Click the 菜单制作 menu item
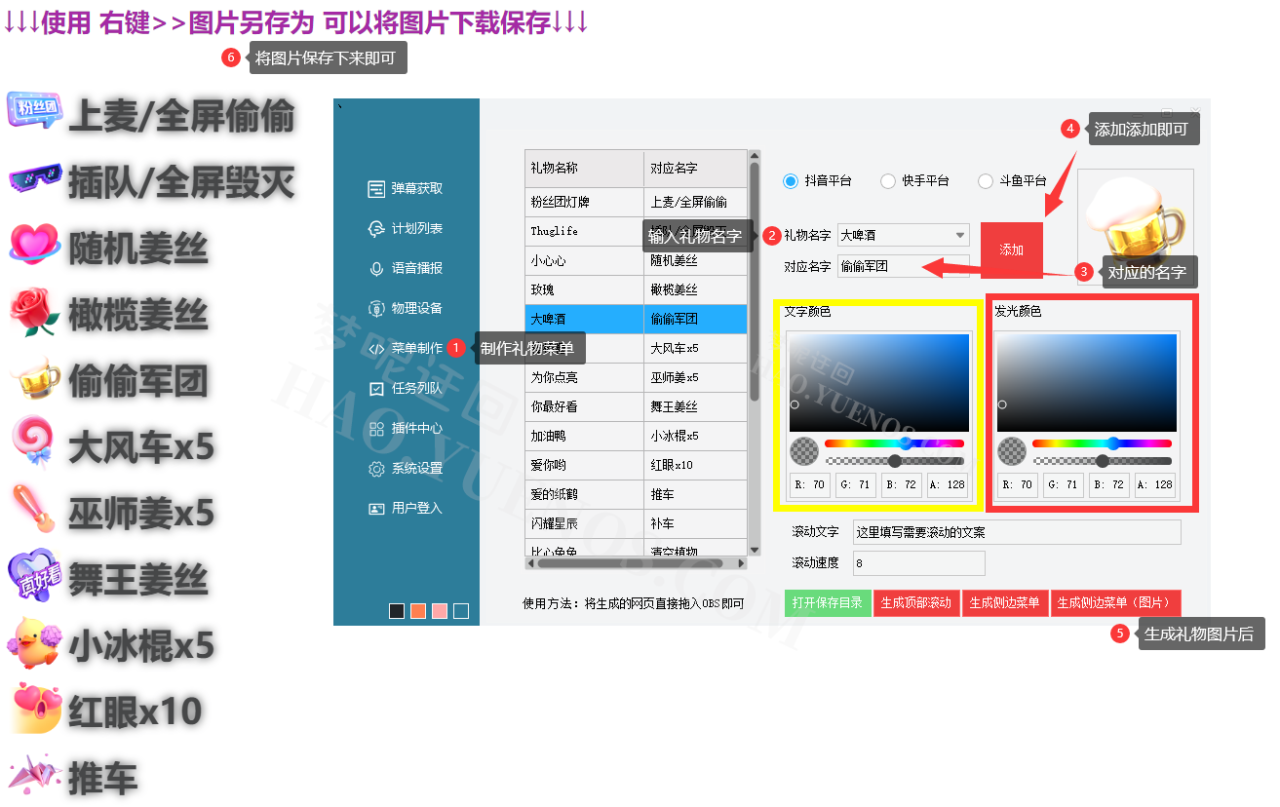 (416, 348)
